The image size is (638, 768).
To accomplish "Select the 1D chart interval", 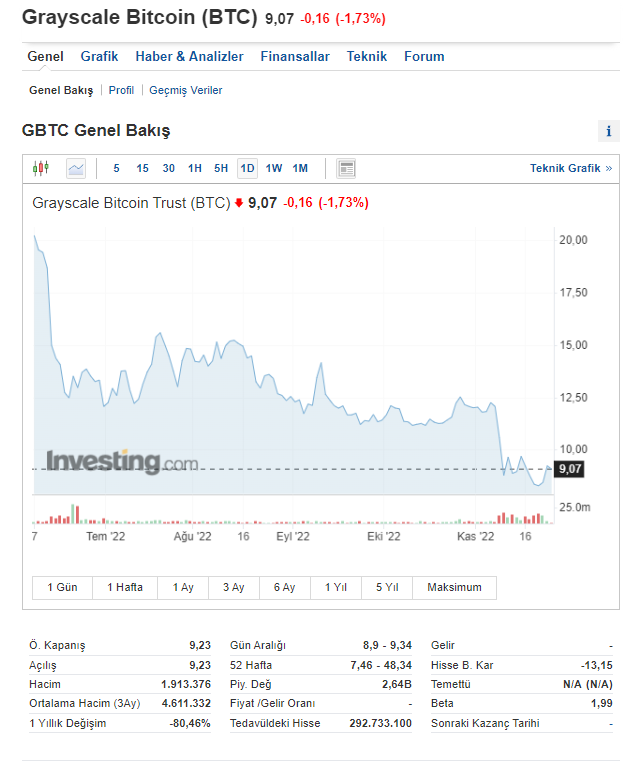I will coord(247,168).
